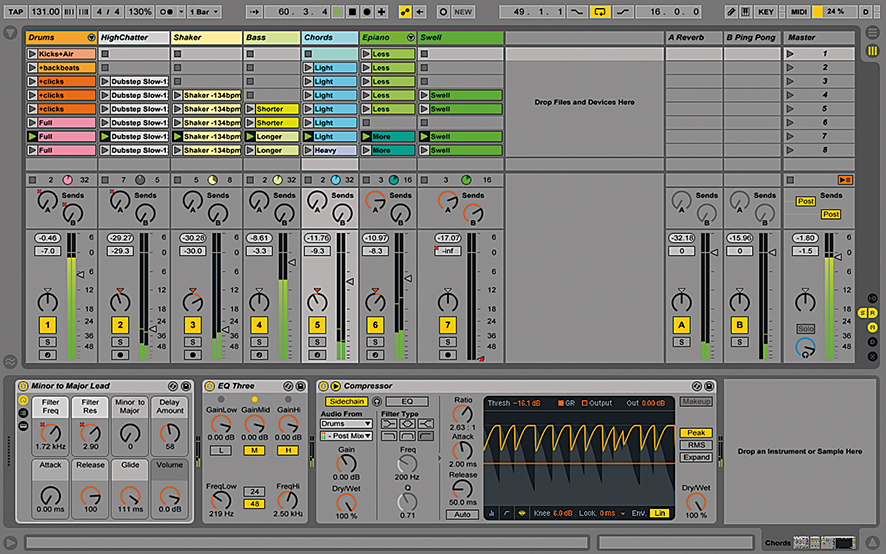
Task: Toggle the metronome button
Action: [166, 11]
